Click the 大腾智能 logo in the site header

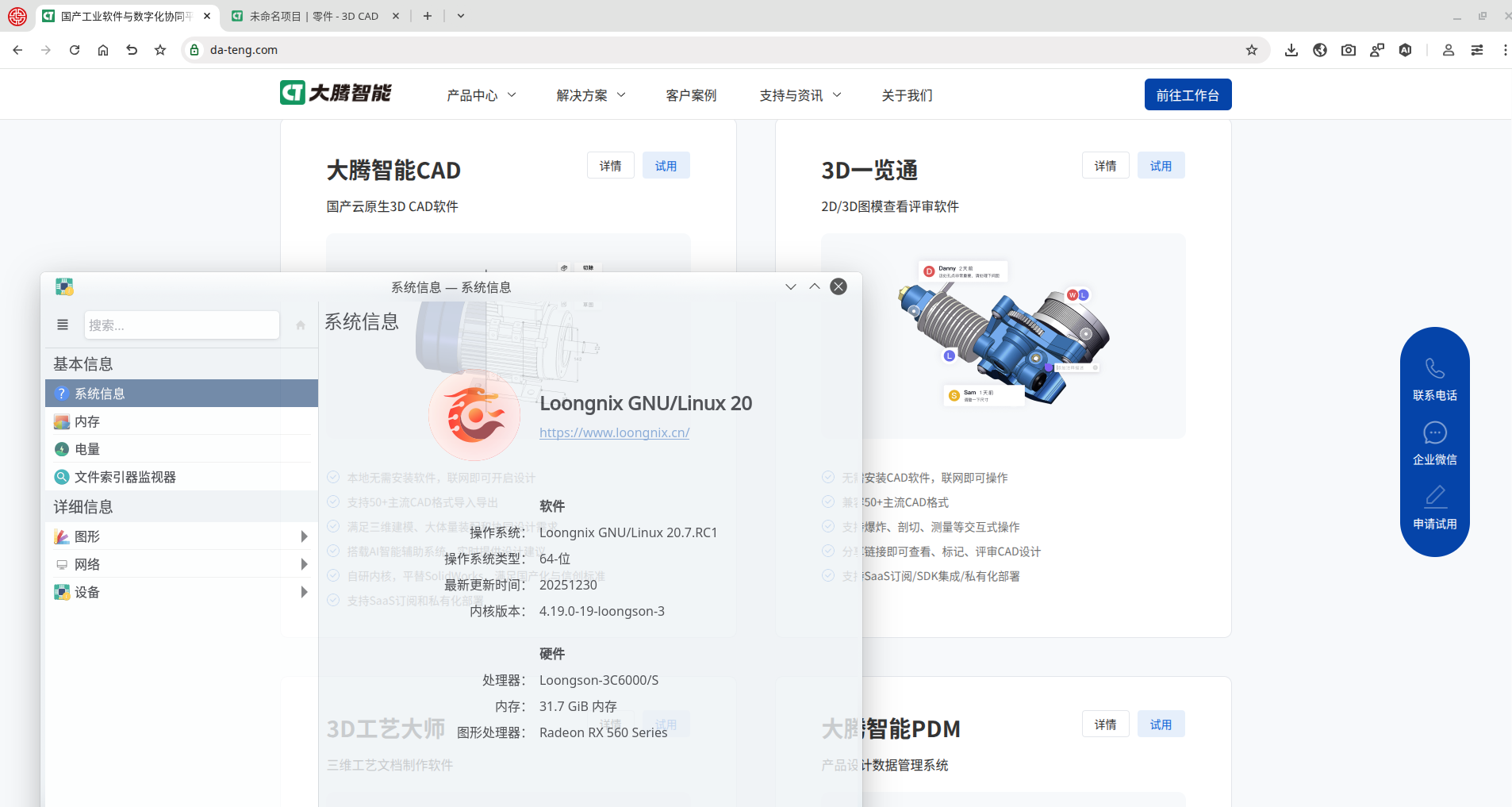tap(336, 93)
